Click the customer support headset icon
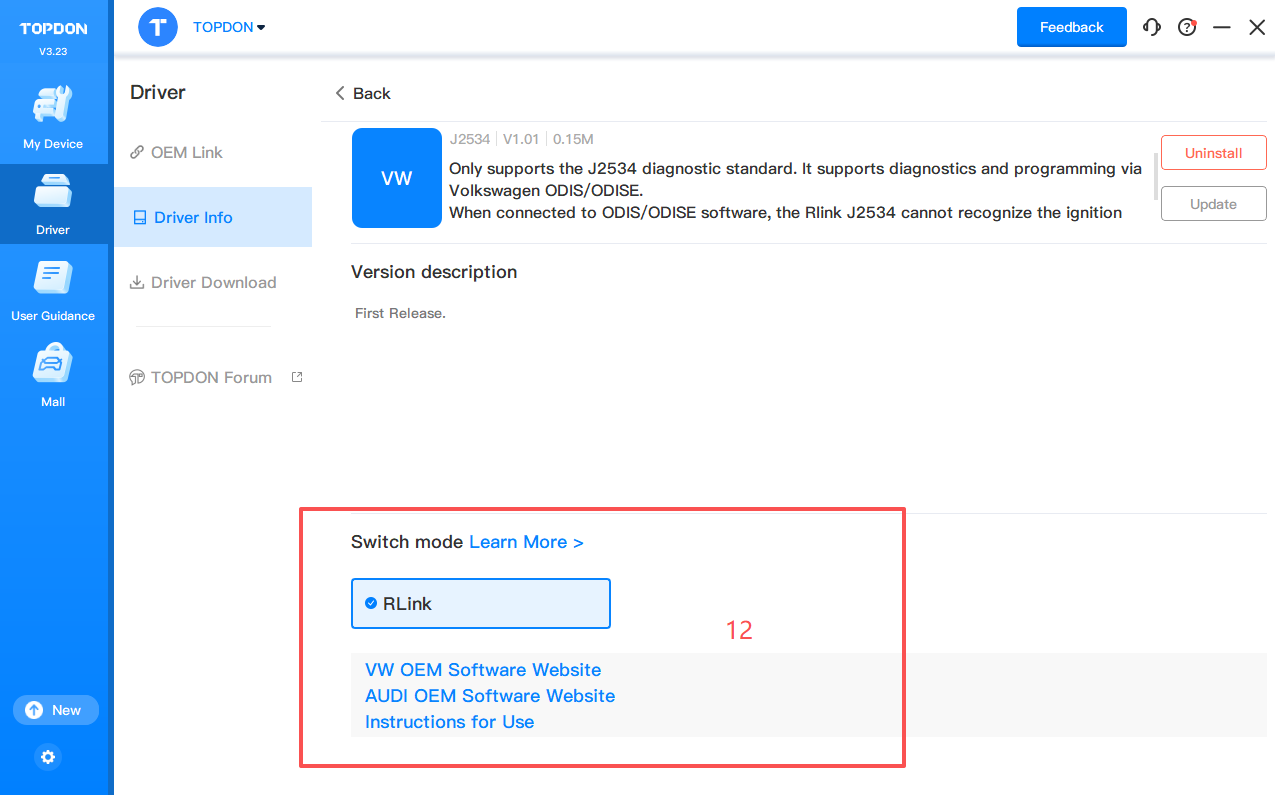This screenshot has width=1275, height=795. pos(1152,27)
